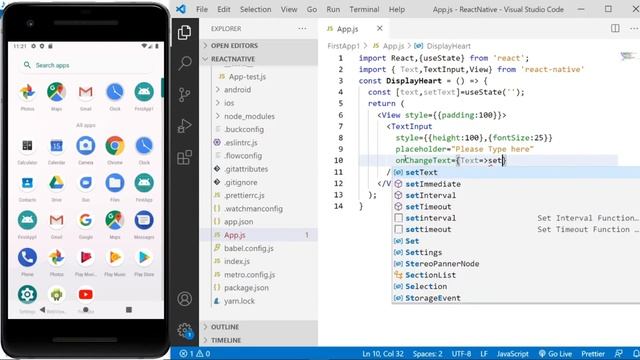This screenshot has height=360, width=640.
Task: Click the Search apps field on emulator
Action: tap(86, 65)
